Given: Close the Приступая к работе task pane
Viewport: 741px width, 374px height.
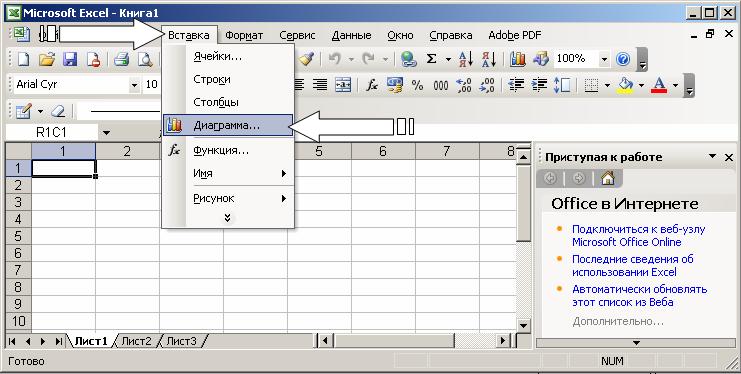Looking at the screenshot, I should [x=729, y=157].
